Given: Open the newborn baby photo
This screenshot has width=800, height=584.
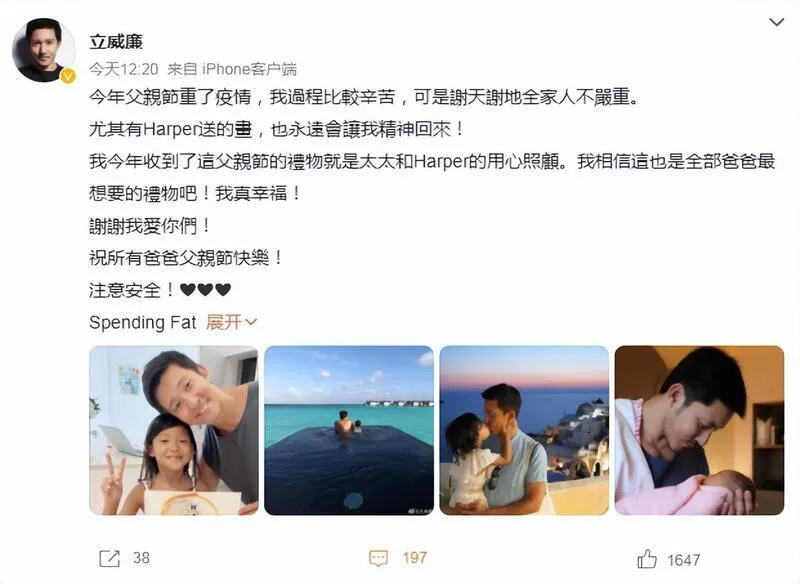Looking at the screenshot, I should tap(699, 430).
